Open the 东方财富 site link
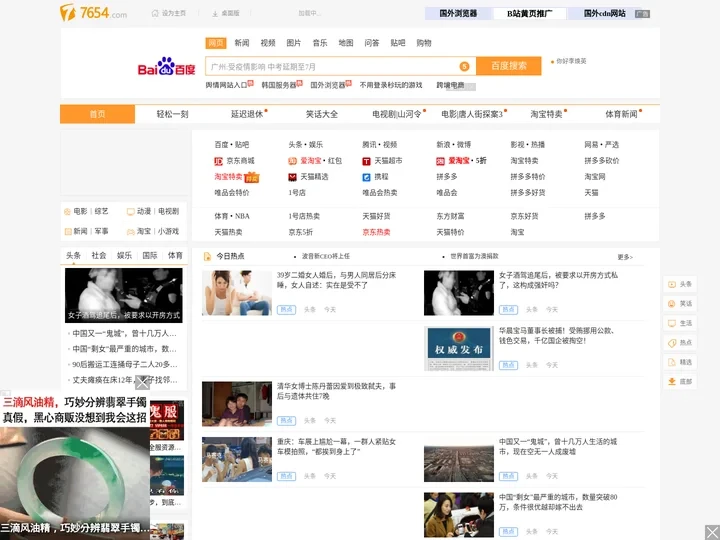The height and width of the screenshot is (540, 720). 450,216
